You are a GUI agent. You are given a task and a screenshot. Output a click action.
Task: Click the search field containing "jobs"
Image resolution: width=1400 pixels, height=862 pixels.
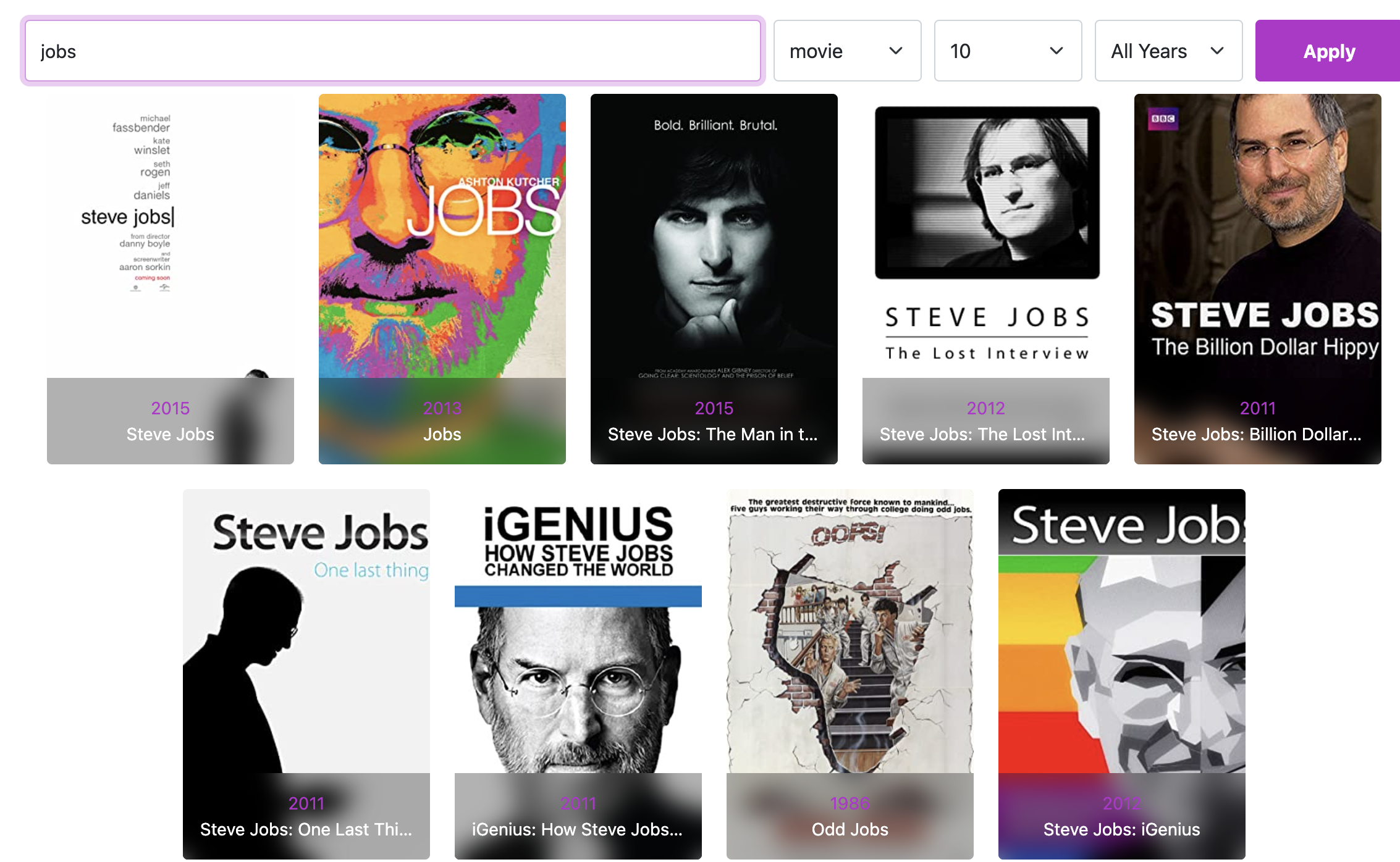393,51
